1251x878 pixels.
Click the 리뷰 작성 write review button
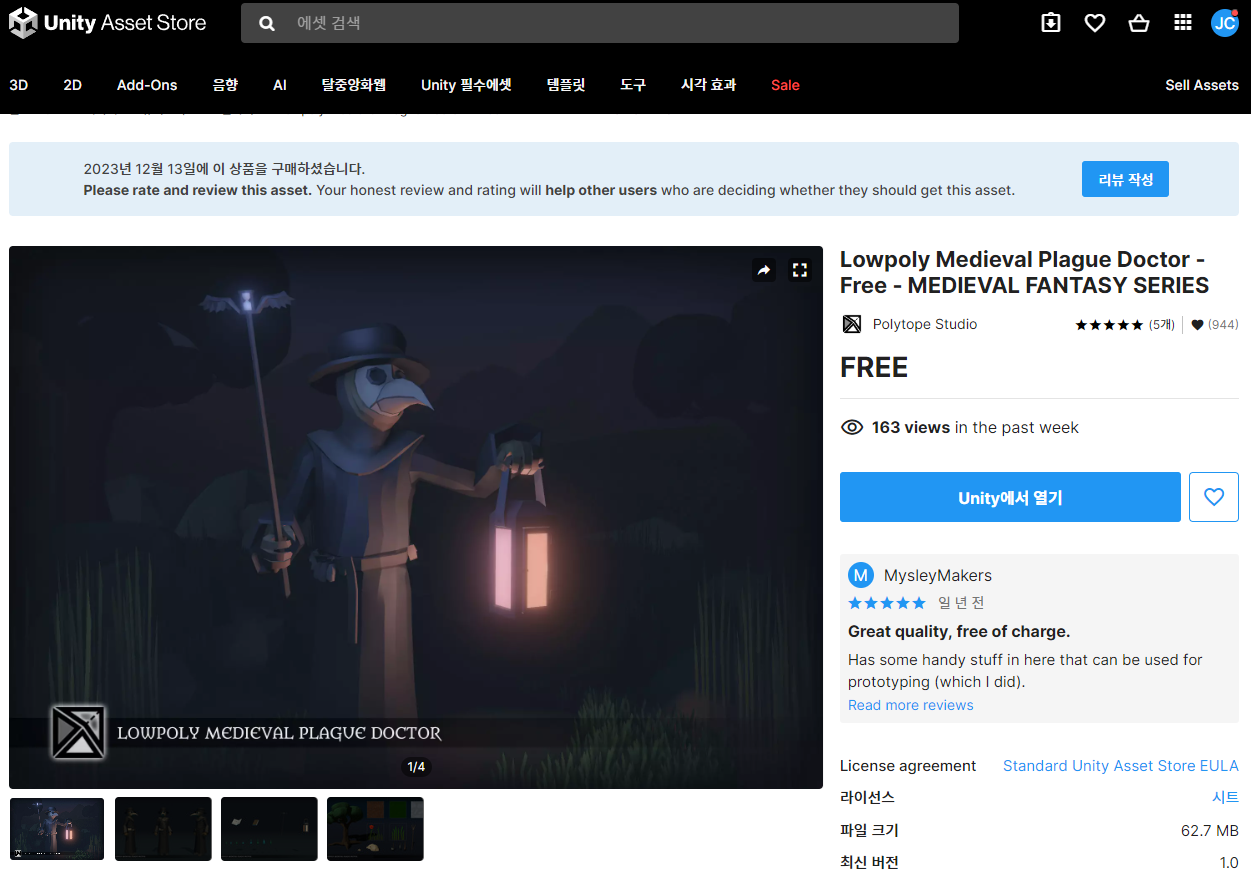[1125, 179]
